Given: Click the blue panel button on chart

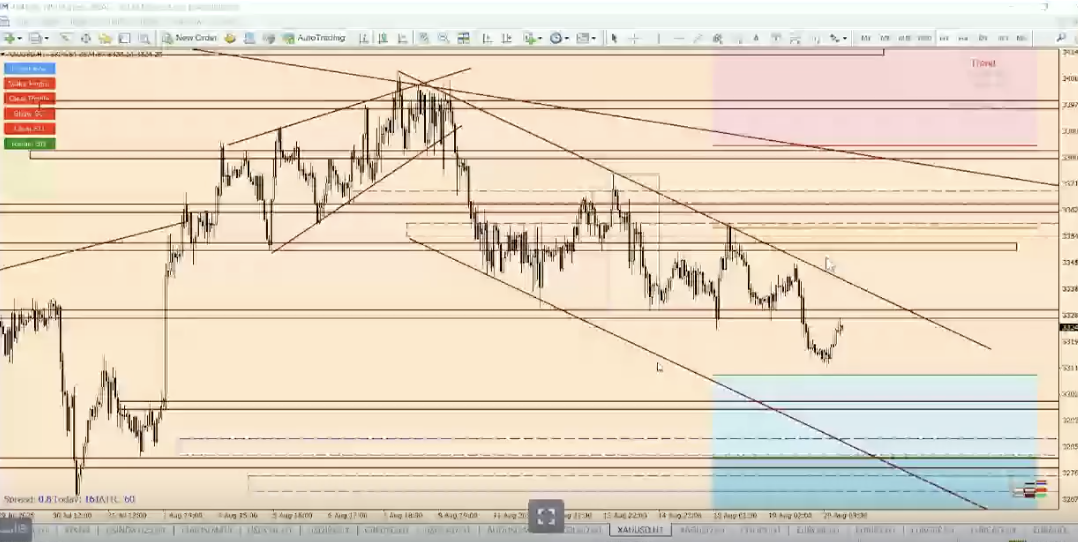Looking at the screenshot, I should tap(29, 69).
